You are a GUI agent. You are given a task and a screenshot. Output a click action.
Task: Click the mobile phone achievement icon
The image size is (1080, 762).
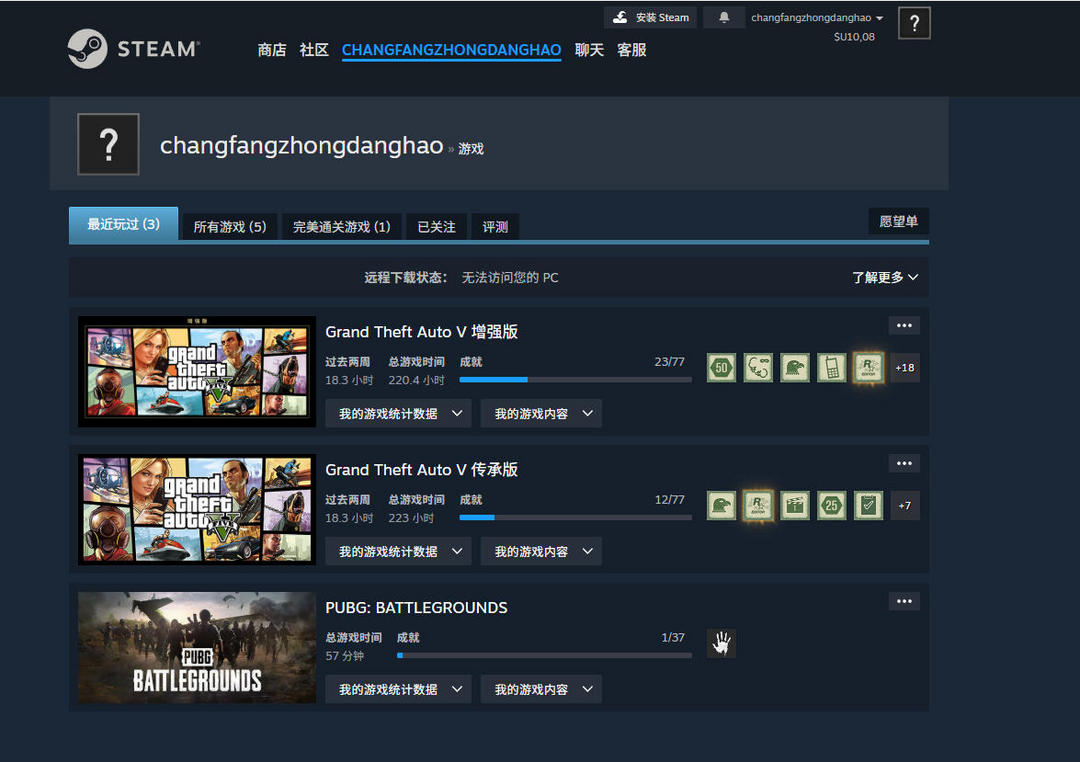pos(831,368)
